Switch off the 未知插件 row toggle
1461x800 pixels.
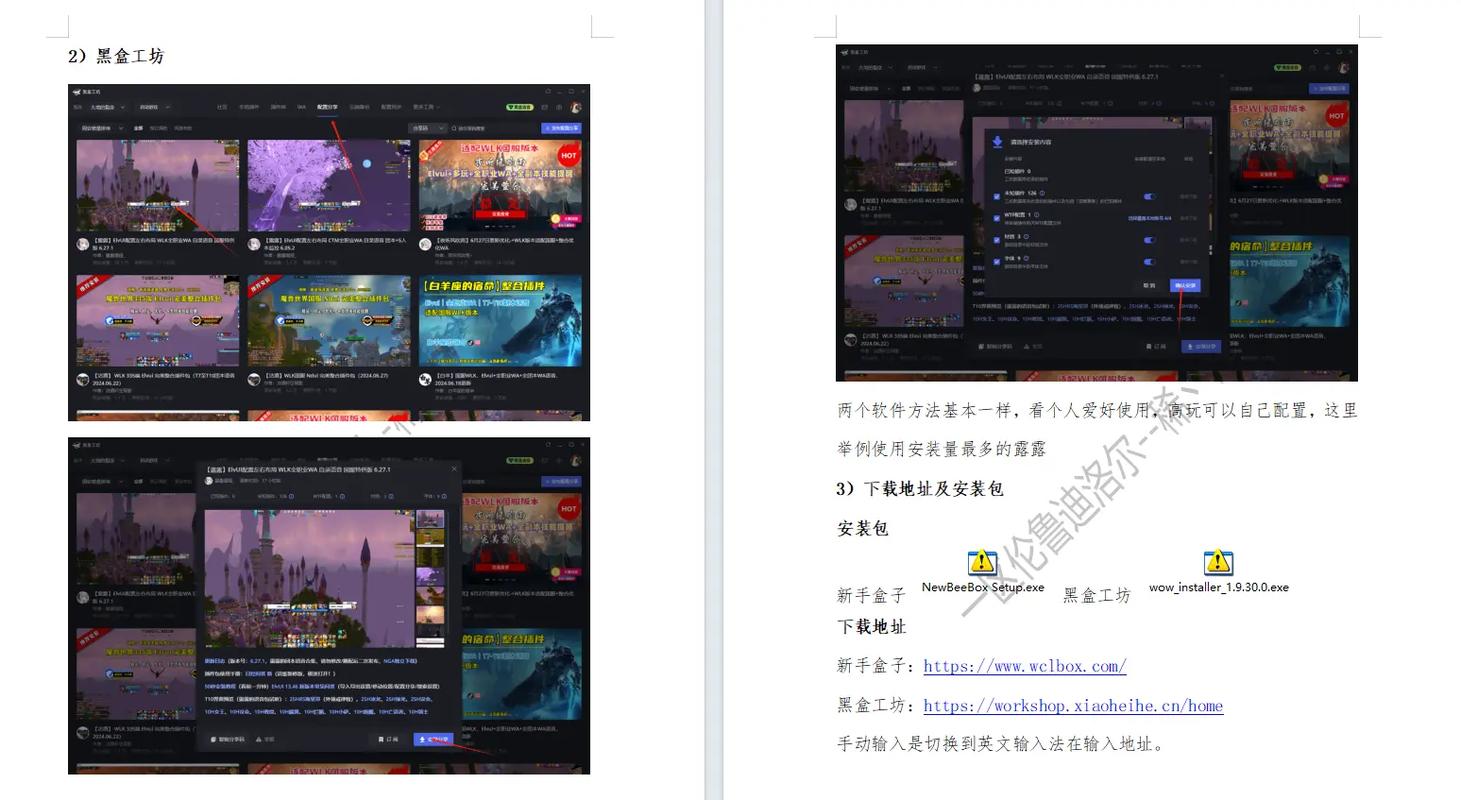1149,197
